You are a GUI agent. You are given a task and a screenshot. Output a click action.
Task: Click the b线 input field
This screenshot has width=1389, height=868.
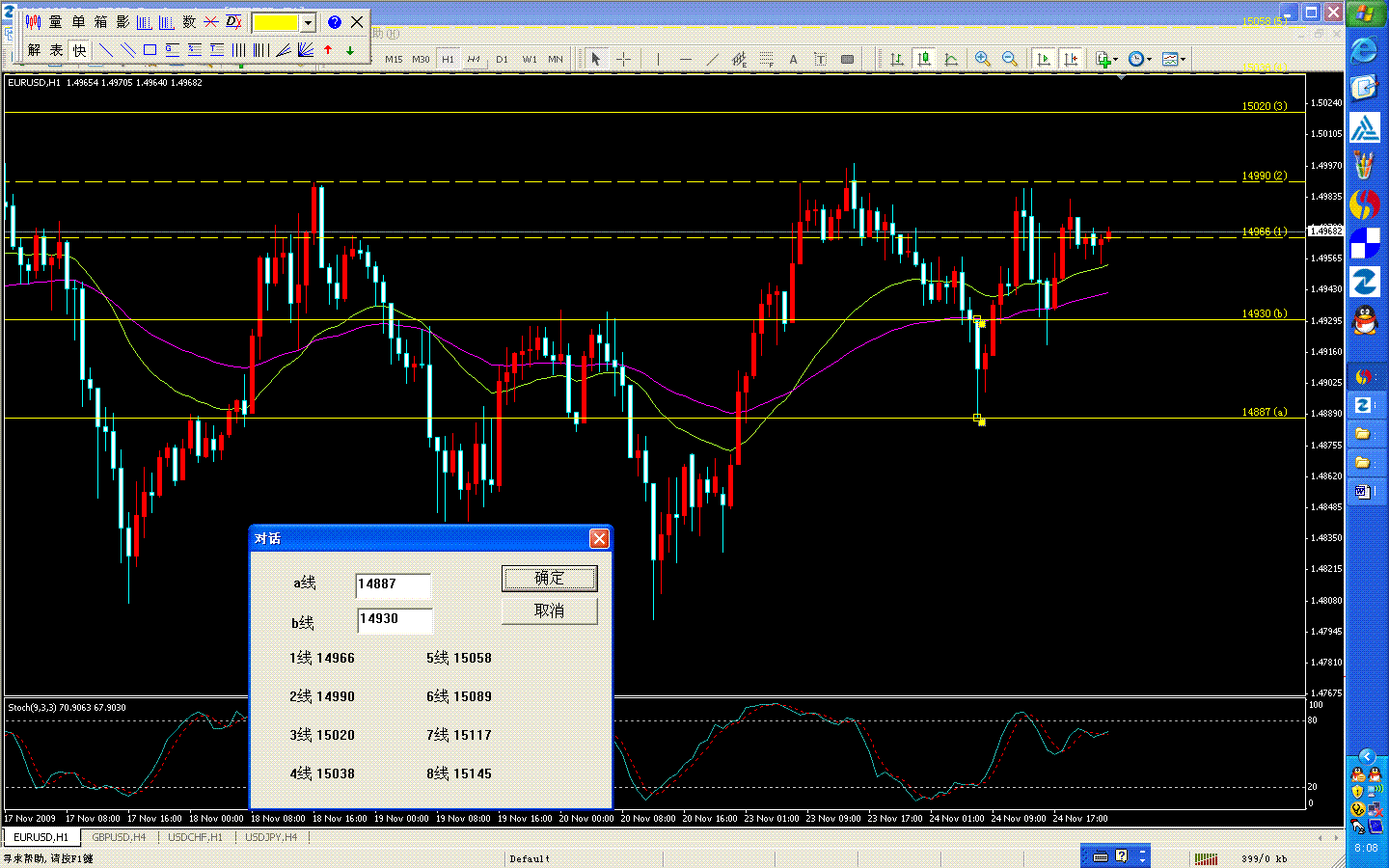point(395,620)
